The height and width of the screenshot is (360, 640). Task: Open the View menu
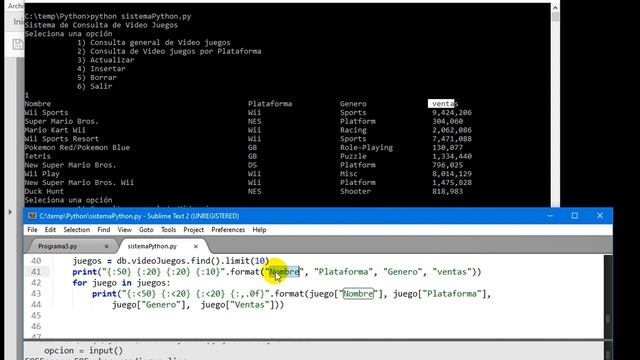pyautogui.click(x=124, y=230)
